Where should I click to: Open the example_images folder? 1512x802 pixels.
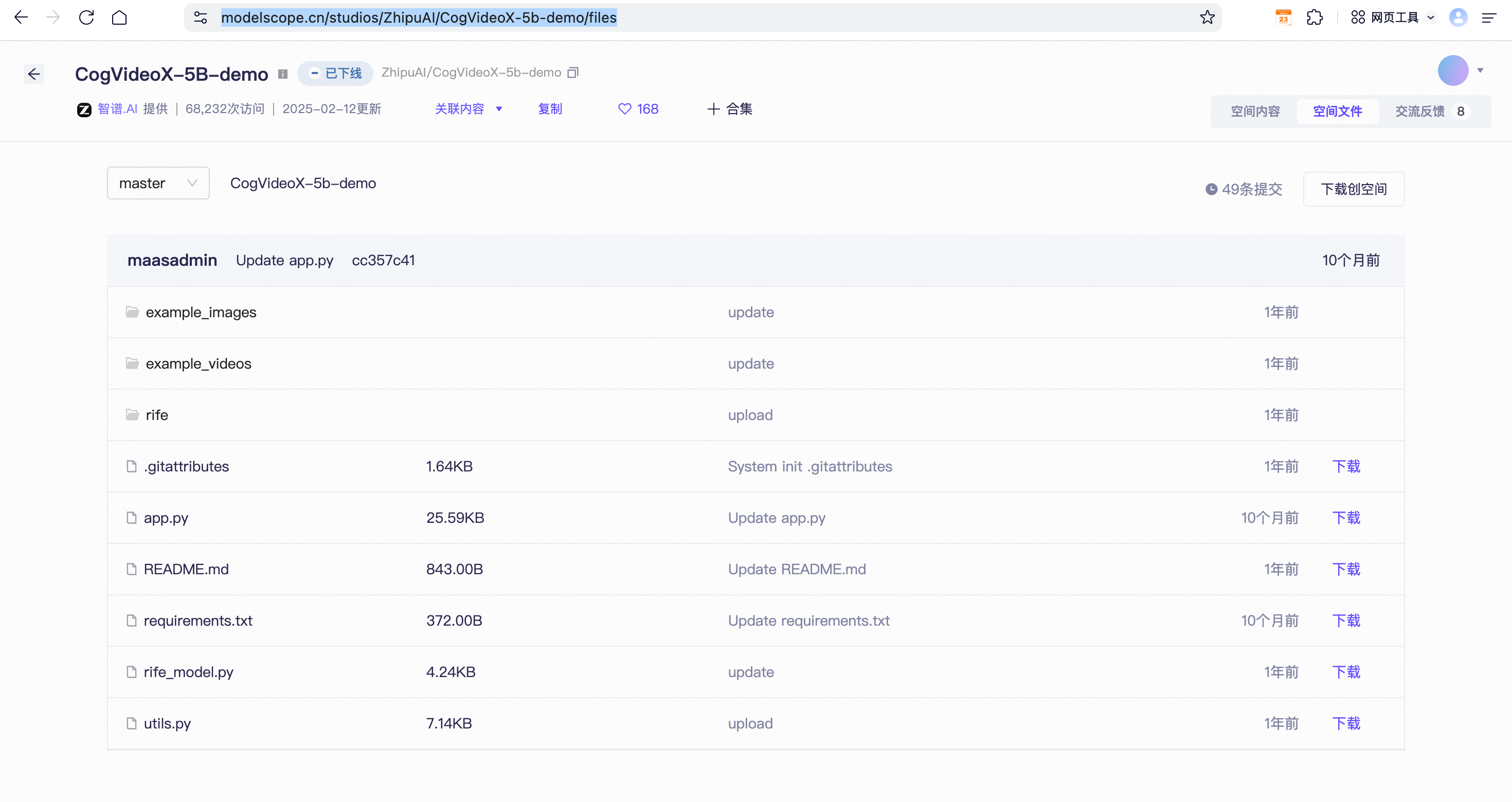201,312
